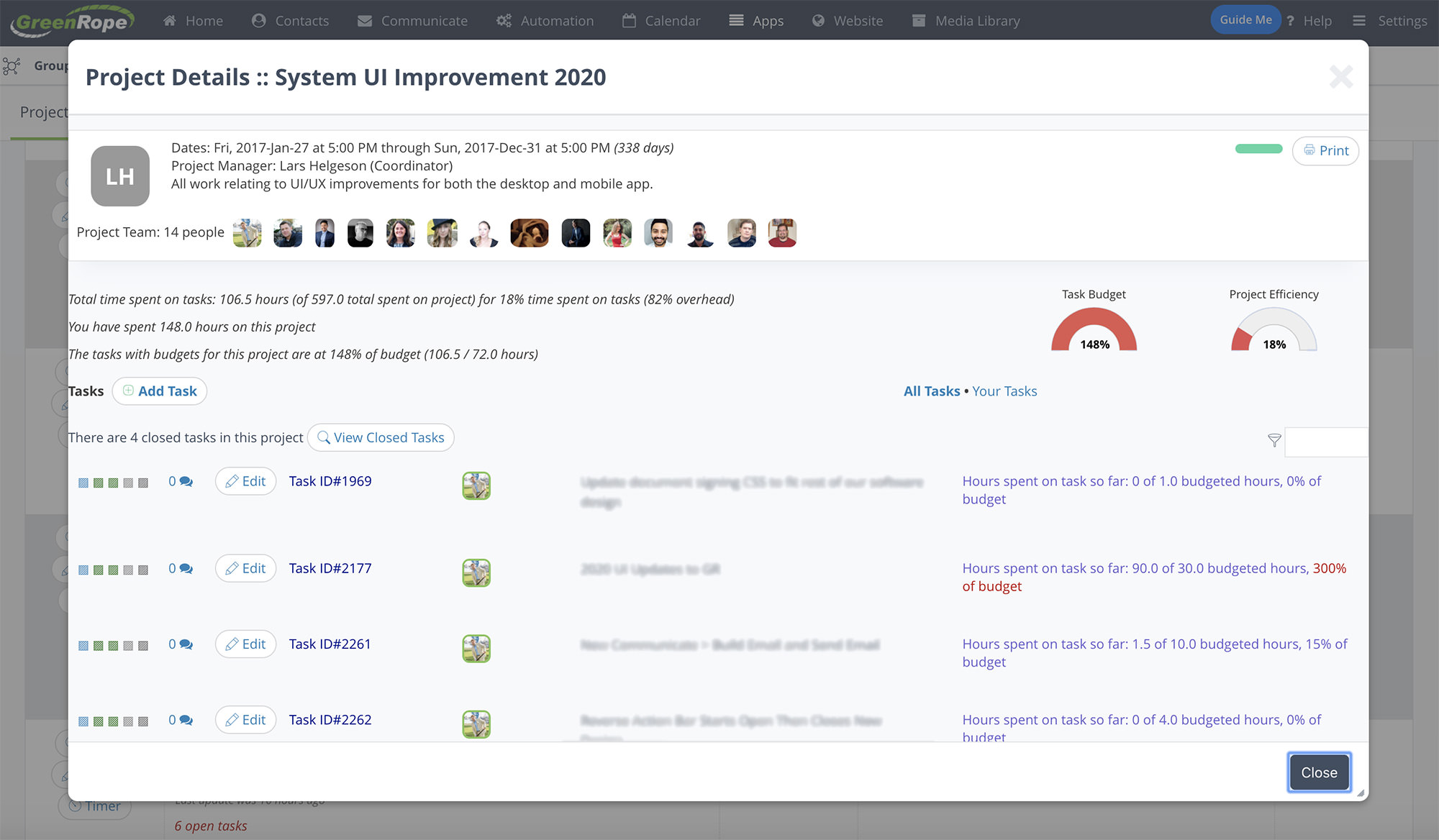Open the Media Library menu

966,21
